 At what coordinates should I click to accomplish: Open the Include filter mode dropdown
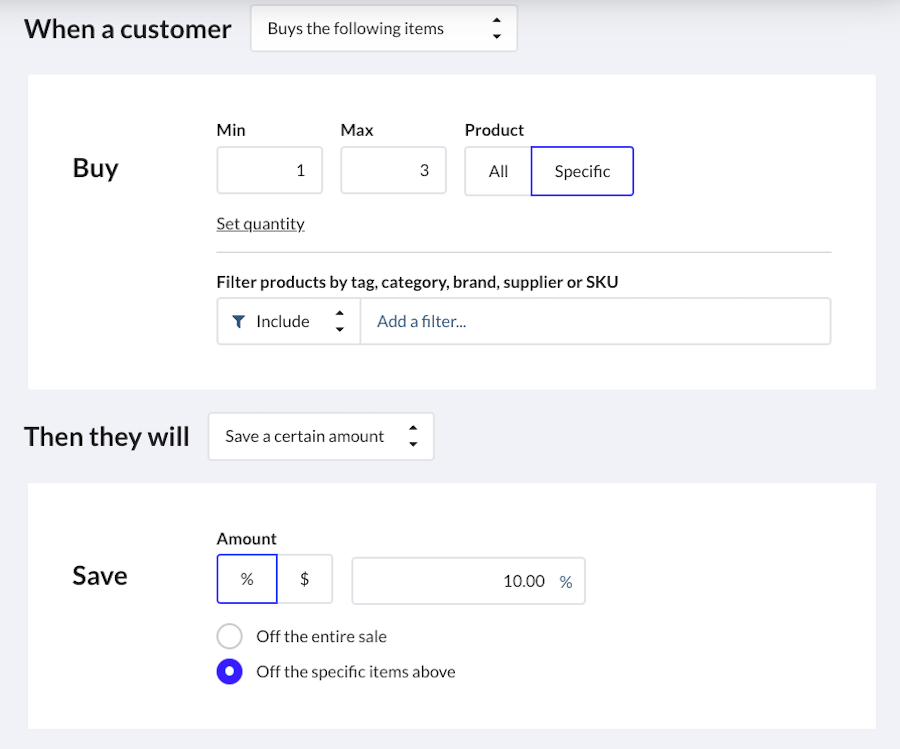pos(288,322)
